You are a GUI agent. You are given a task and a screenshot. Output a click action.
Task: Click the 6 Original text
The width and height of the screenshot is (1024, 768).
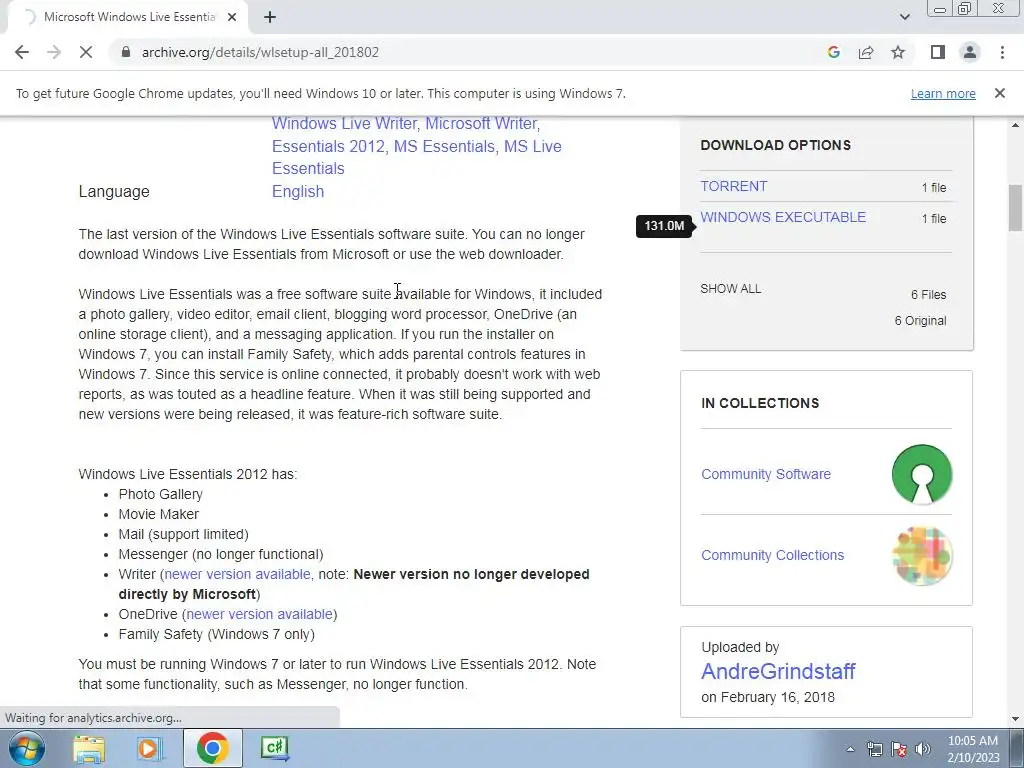pos(920,321)
